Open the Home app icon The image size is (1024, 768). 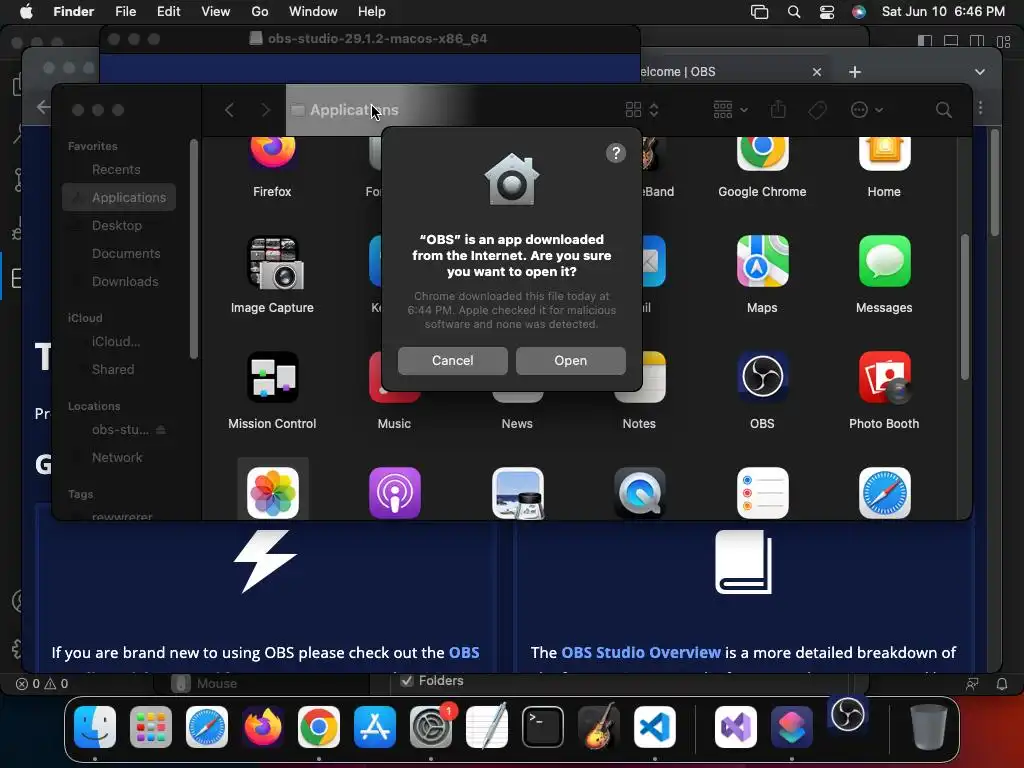pos(884,153)
